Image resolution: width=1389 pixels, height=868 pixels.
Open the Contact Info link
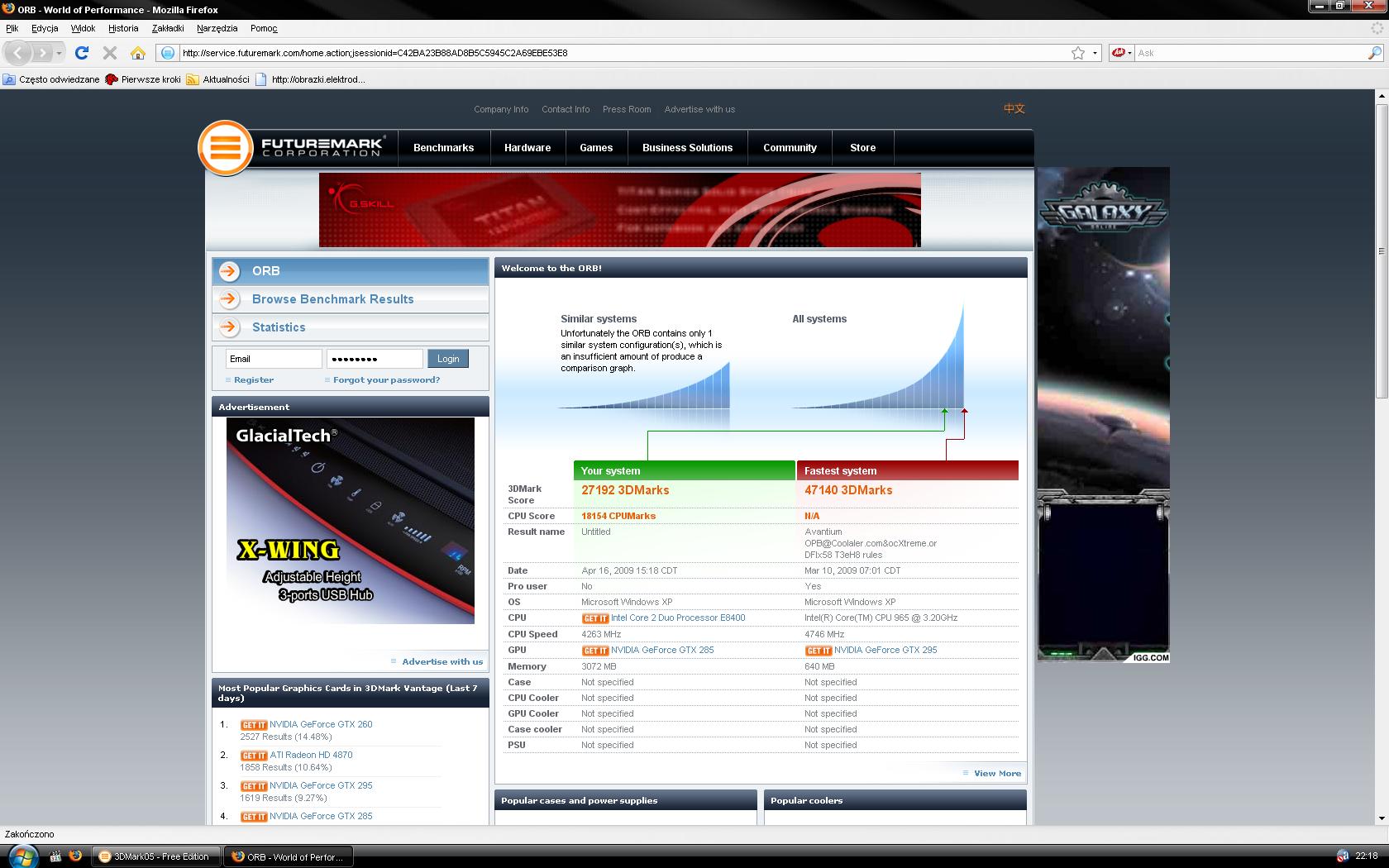tap(566, 109)
